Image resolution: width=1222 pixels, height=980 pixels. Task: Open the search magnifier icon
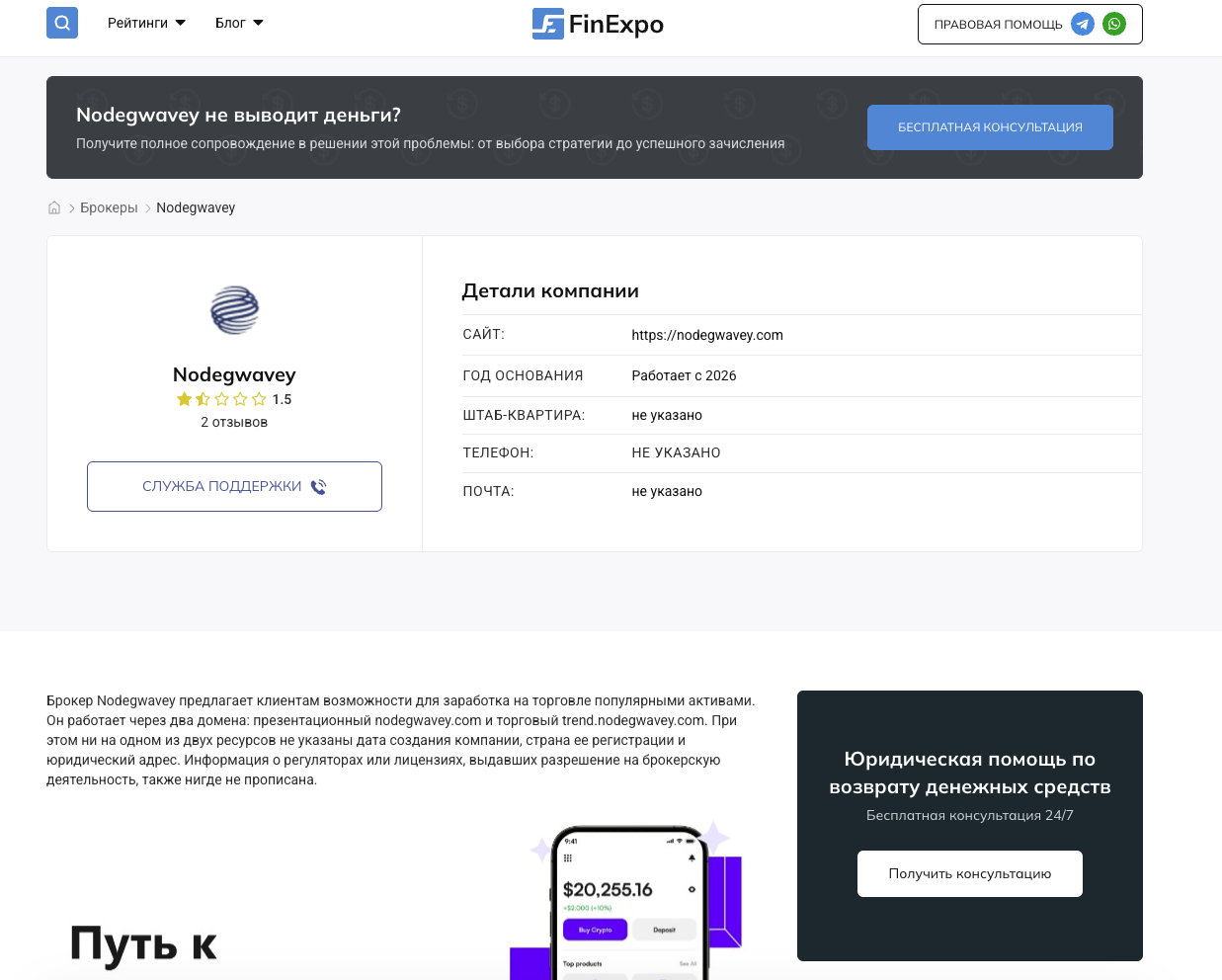click(62, 23)
